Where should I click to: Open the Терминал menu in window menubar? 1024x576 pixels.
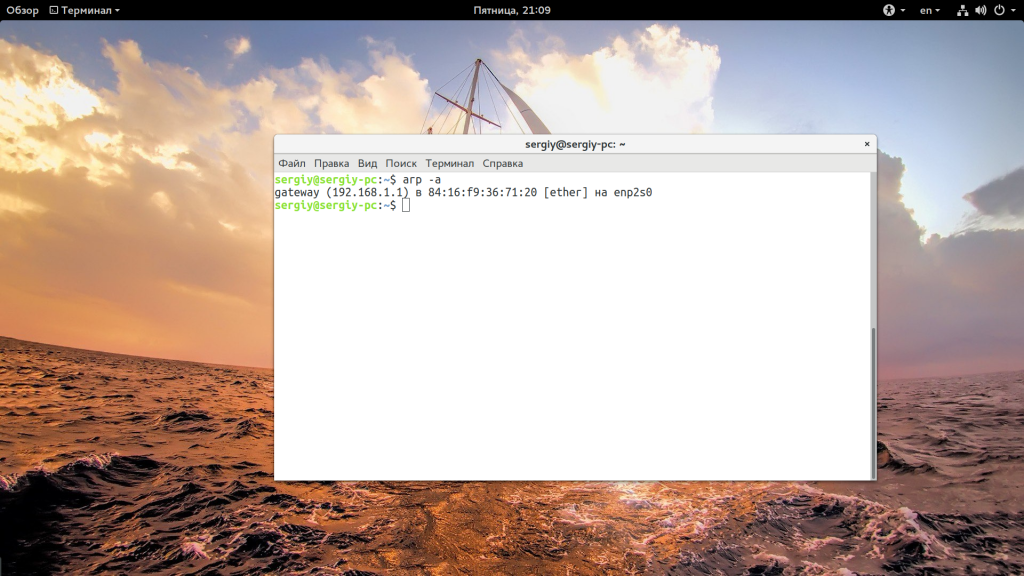coord(449,163)
